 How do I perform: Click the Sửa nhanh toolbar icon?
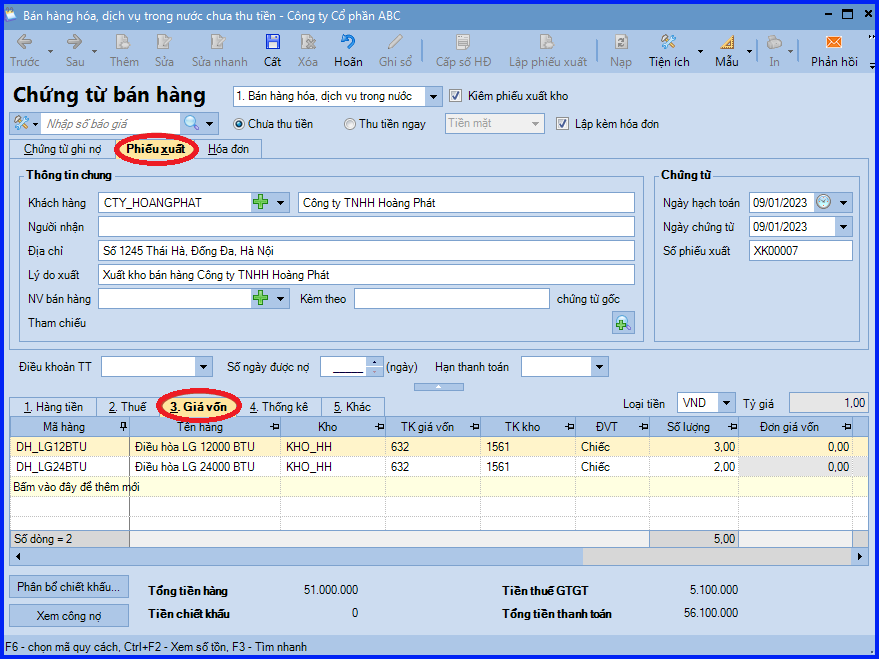tap(219, 42)
